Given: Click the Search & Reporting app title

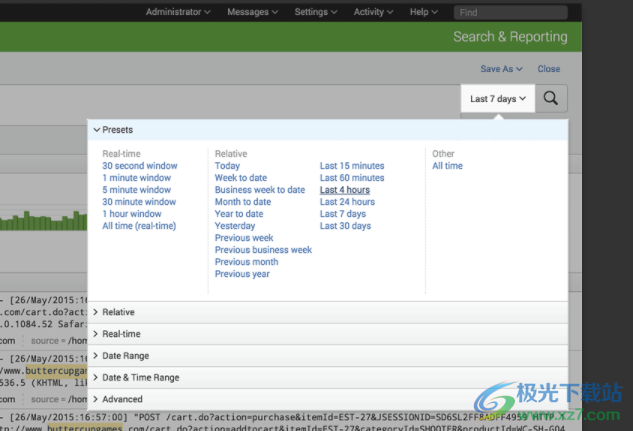Looking at the screenshot, I should pos(510,37).
